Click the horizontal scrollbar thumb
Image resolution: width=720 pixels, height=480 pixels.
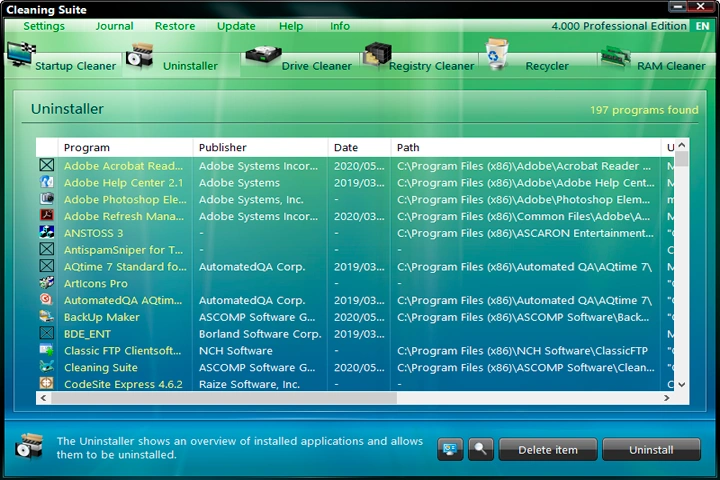[224, 398]
